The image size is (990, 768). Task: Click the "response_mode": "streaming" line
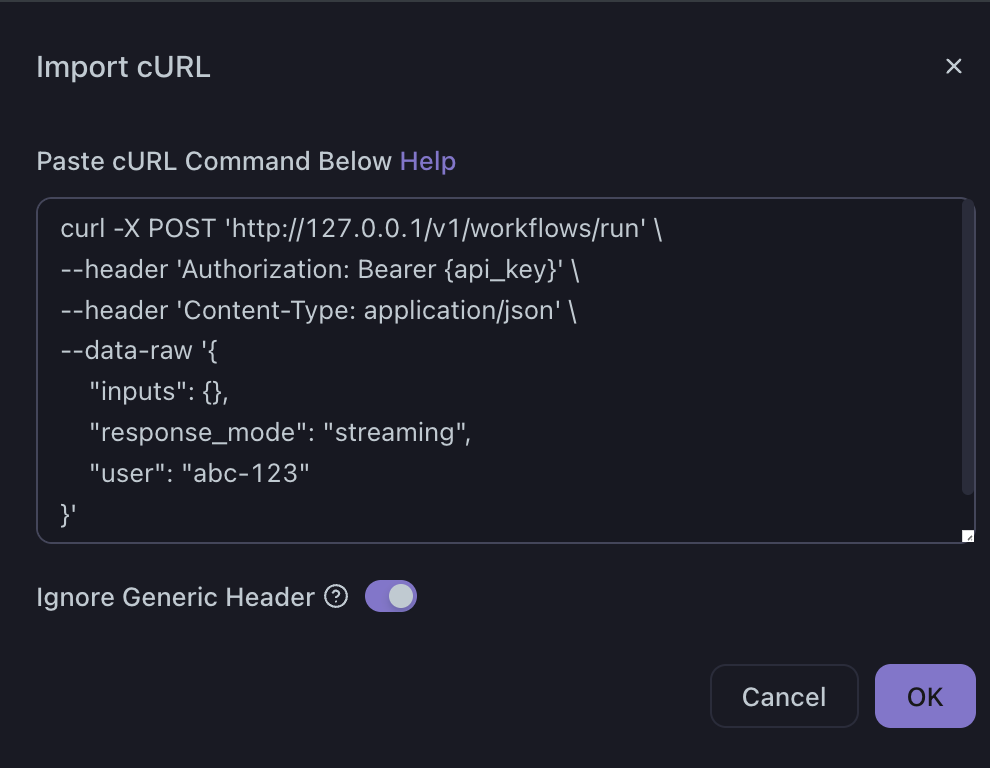(x=280, y=433)
